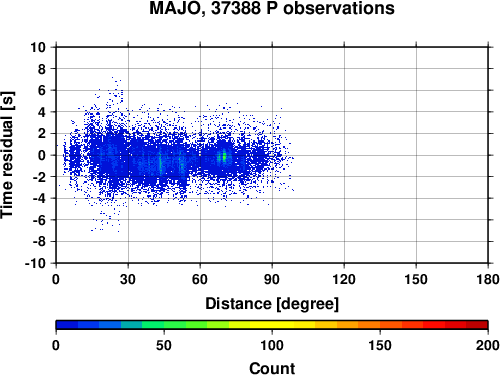Click the x-axis tick label '120'
Screen dimensions: 500x375
(344, 279)
